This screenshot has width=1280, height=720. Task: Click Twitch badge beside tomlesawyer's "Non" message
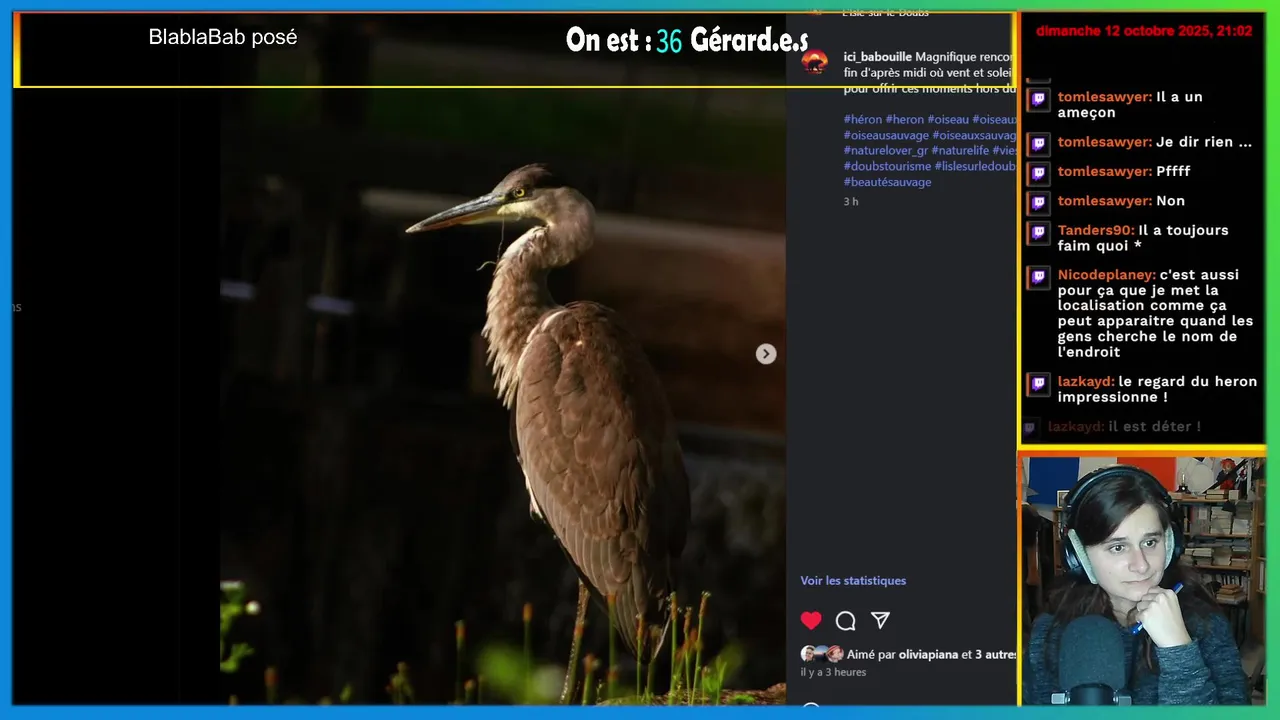(1039, 202)
